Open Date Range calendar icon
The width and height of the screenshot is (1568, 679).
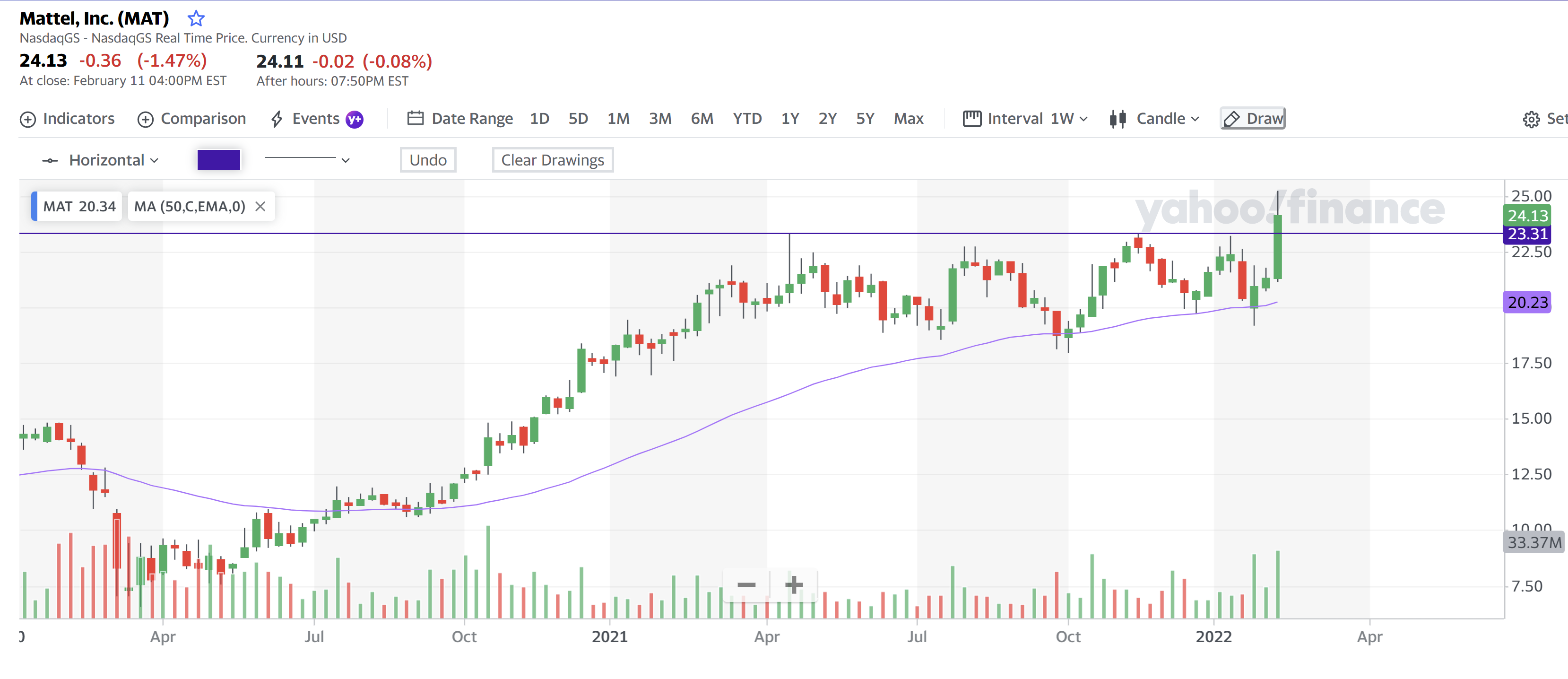pyautogui.click(x=415, y=118)
